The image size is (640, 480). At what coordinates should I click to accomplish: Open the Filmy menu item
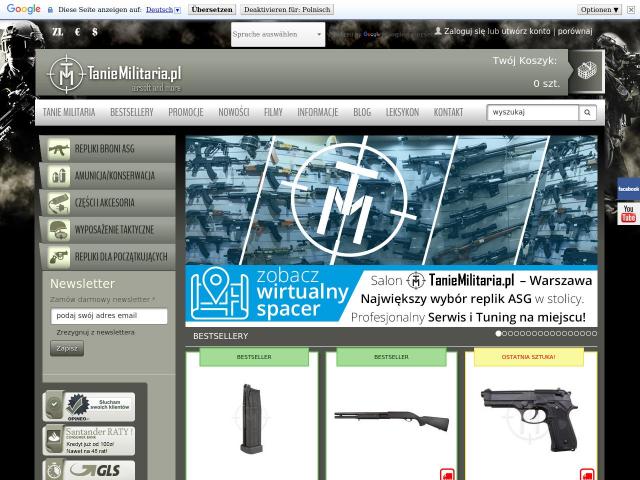pos(273,112)
